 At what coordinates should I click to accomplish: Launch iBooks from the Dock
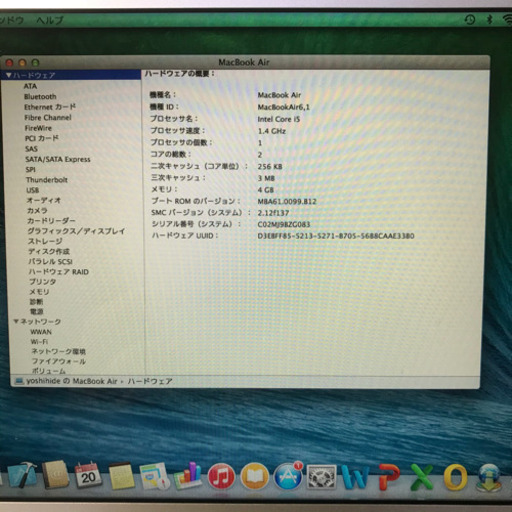(255, 476)
